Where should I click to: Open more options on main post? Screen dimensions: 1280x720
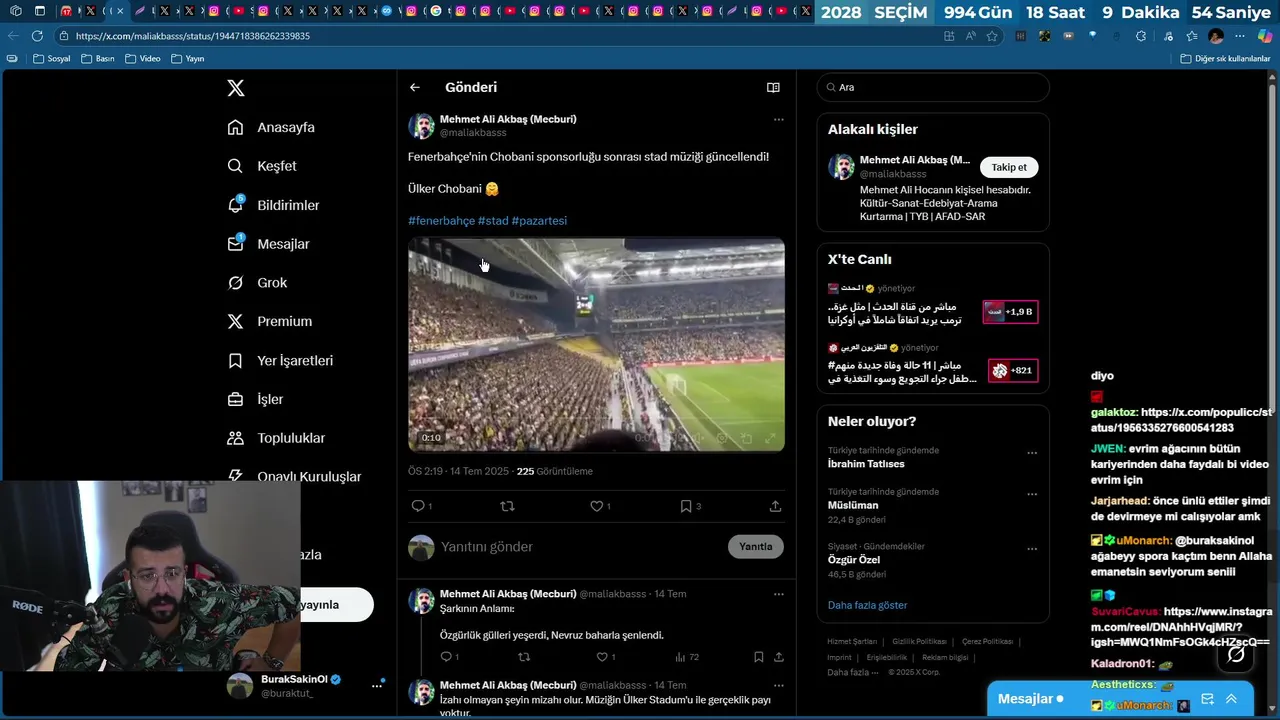point(778,119)
